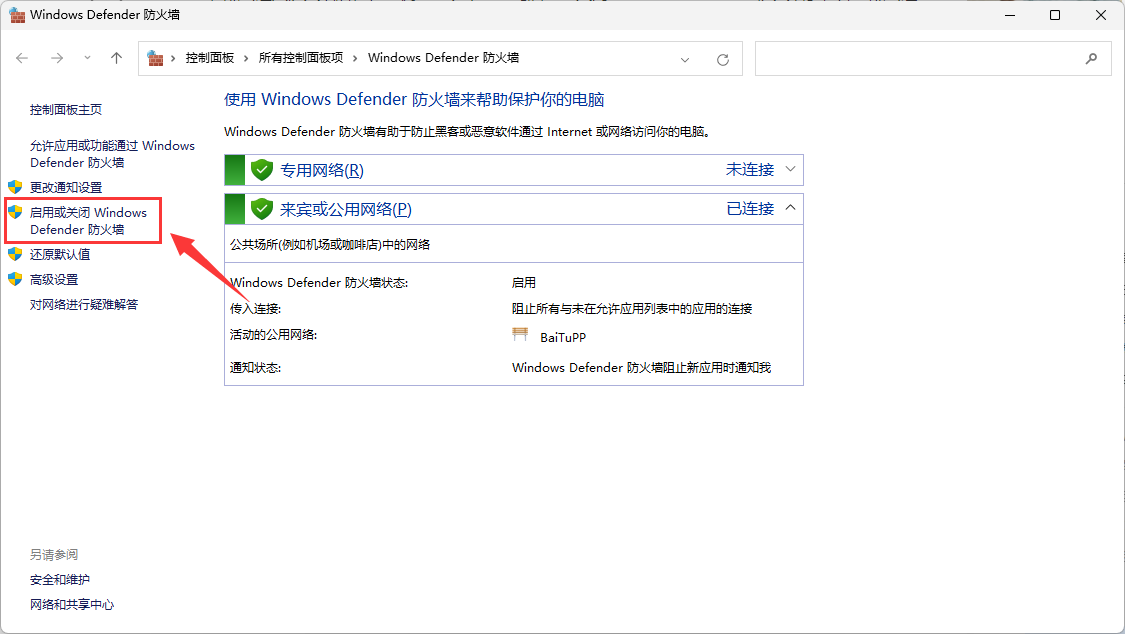Collapse 来宾或公用网络 section with chevron
Image resolution: width=1125 pixels, height=634 pixels.
point(790,208)
